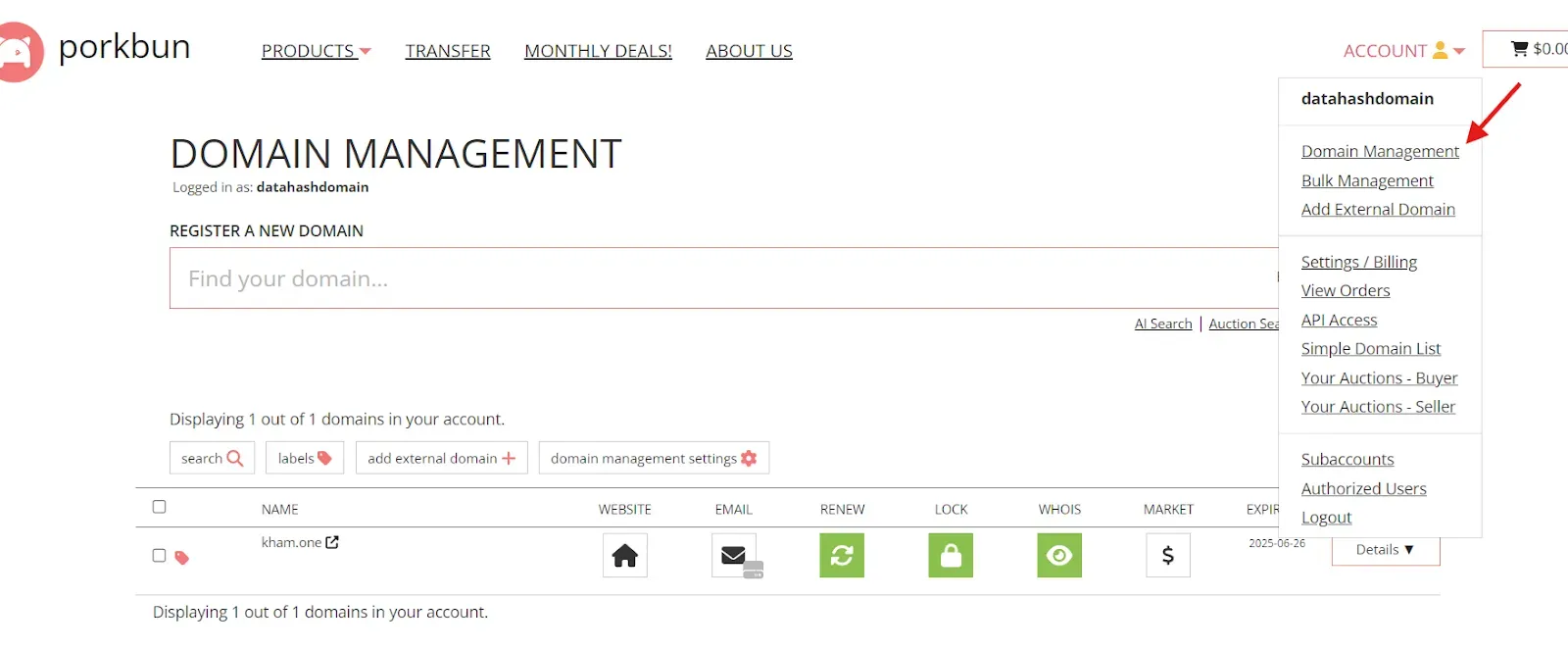Viewport: 1568px width, 649px height.
Task: Expand the PRODUCTS dropdown menu
Action: click(316, 51)
